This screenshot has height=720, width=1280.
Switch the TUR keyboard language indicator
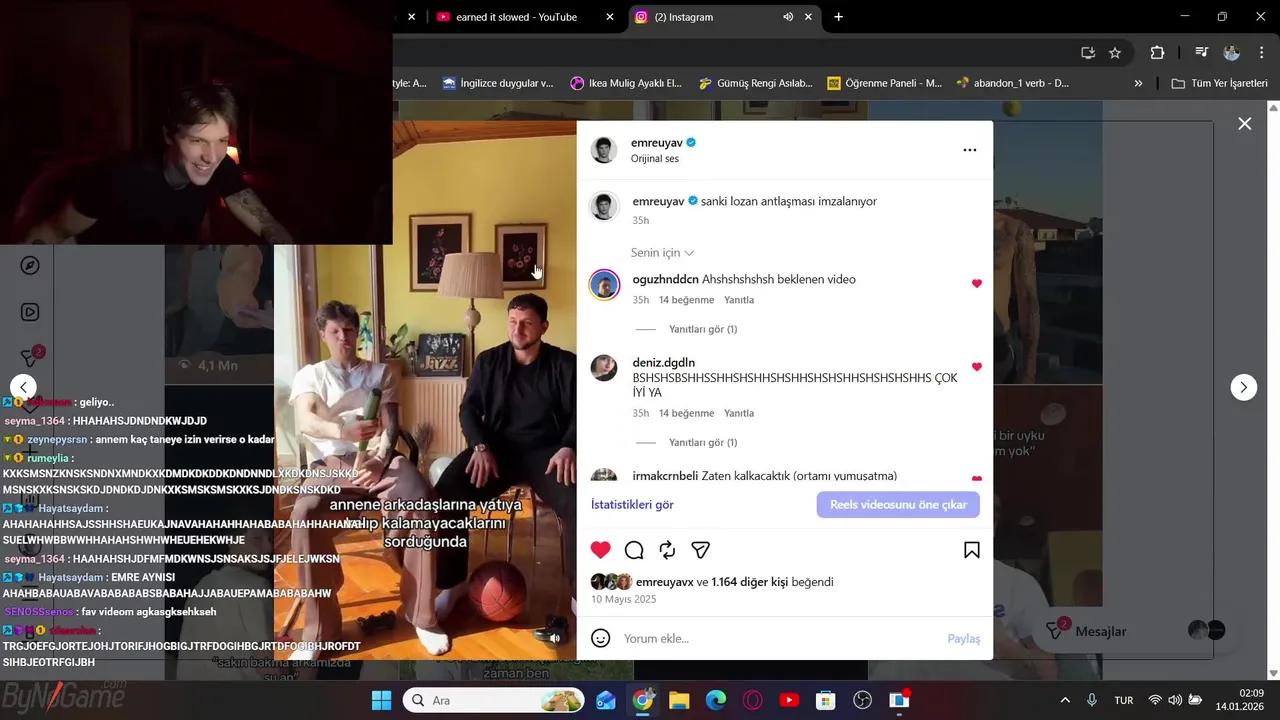click(1123, 700)
